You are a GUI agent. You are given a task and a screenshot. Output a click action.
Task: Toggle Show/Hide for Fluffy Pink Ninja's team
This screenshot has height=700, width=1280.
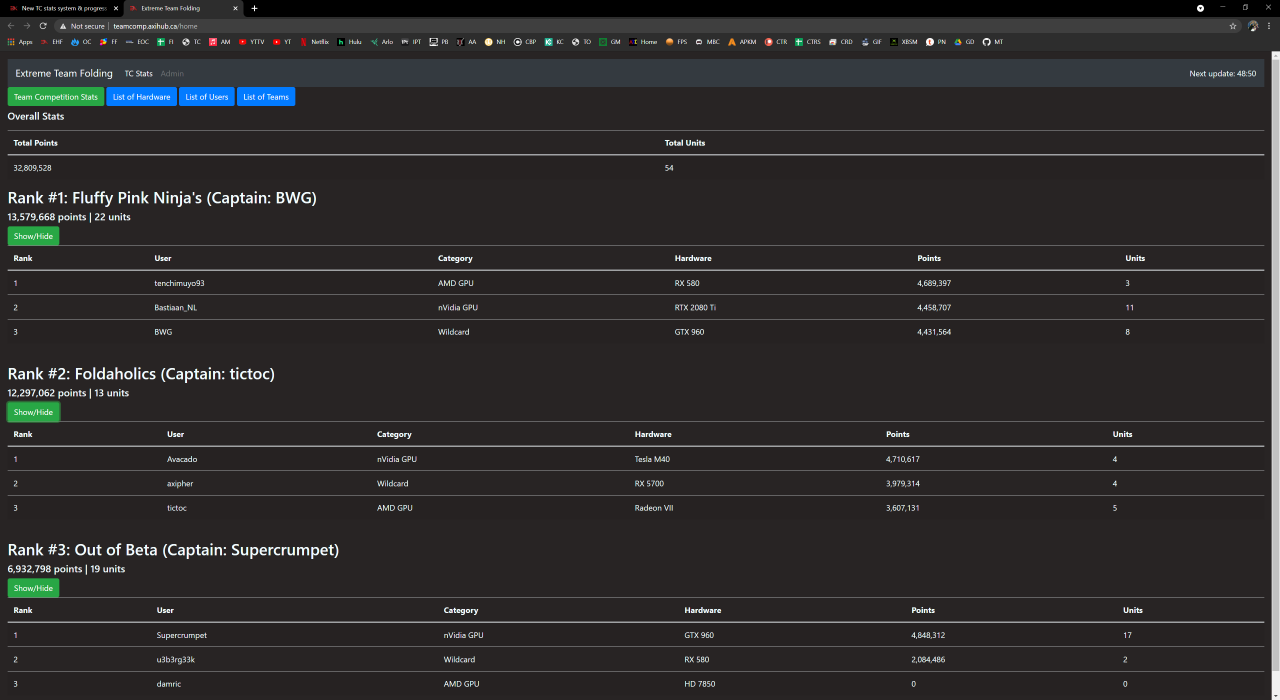(x=33, y=236)
